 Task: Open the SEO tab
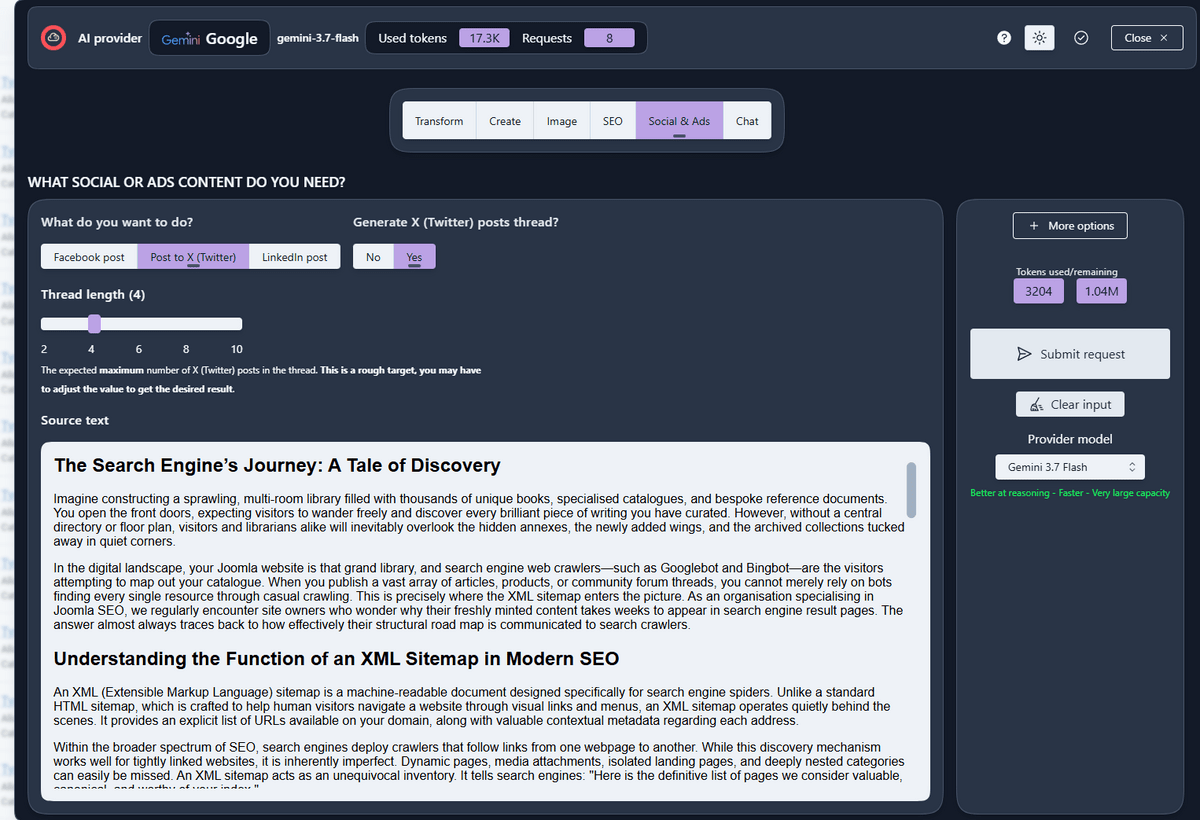coord(613,121)
